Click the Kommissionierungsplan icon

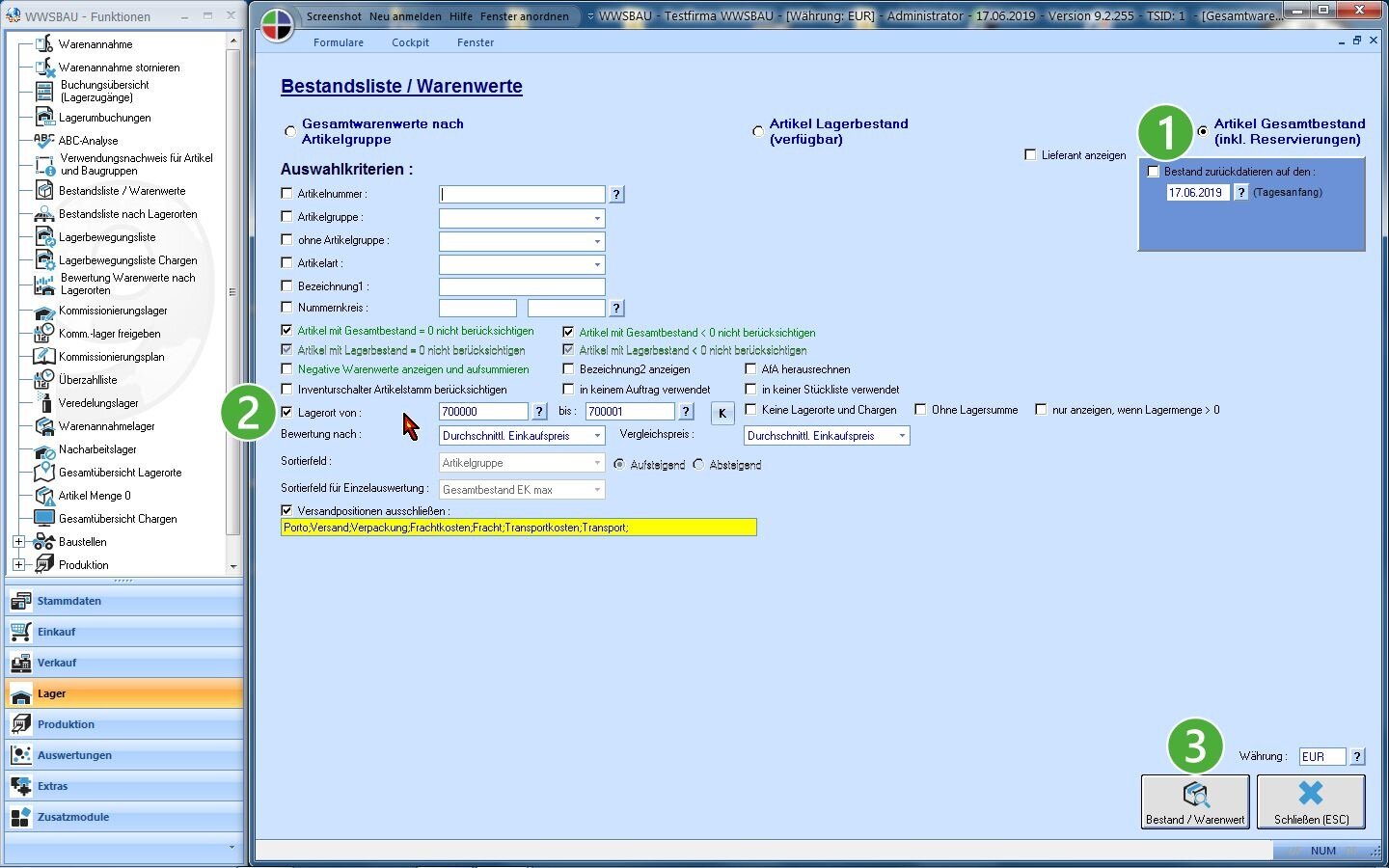pos(44,357)
